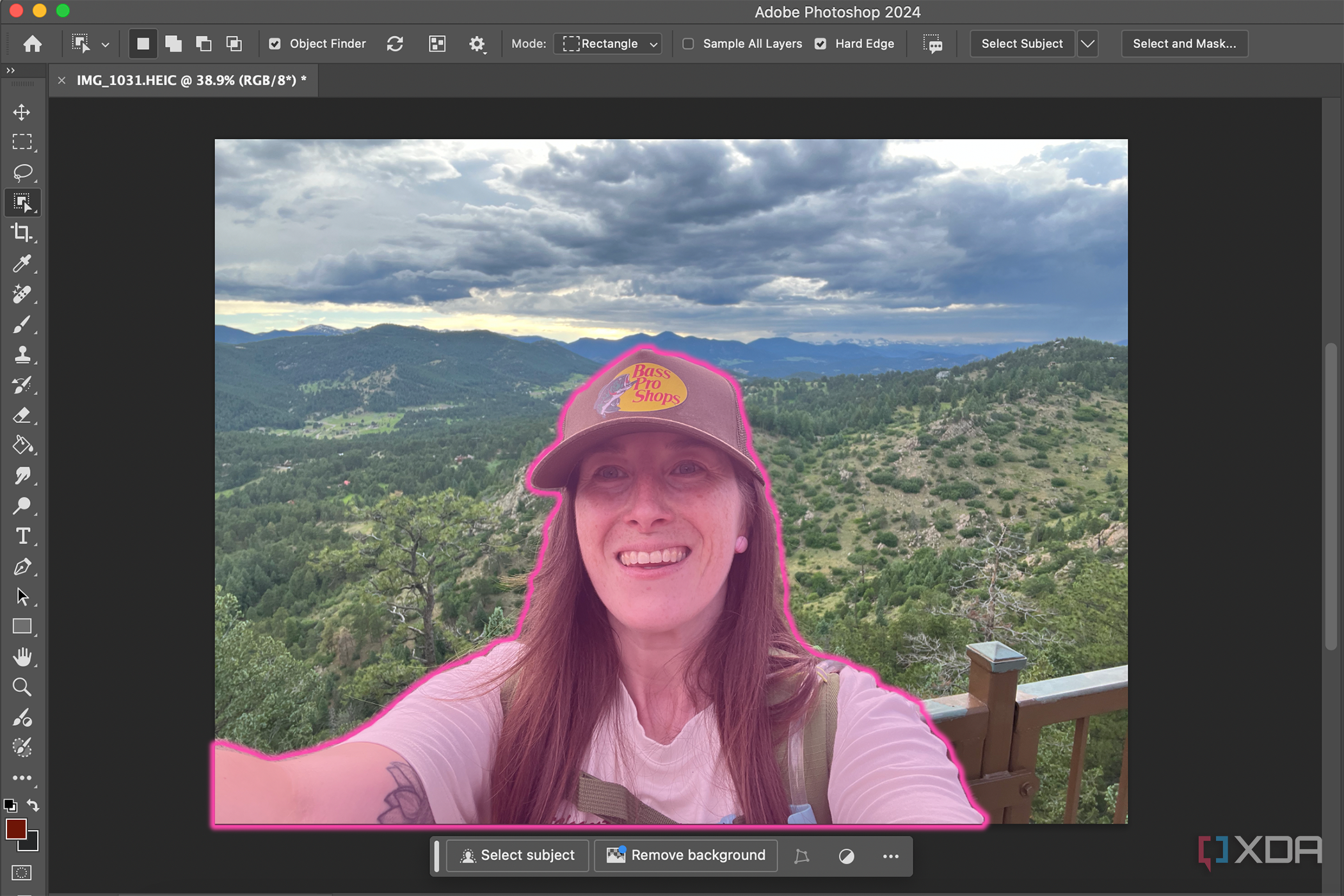Open Edit Toolbar three-dots menu
The width and height of the screenshot is (1344, 896).
[x=22, y=778]
